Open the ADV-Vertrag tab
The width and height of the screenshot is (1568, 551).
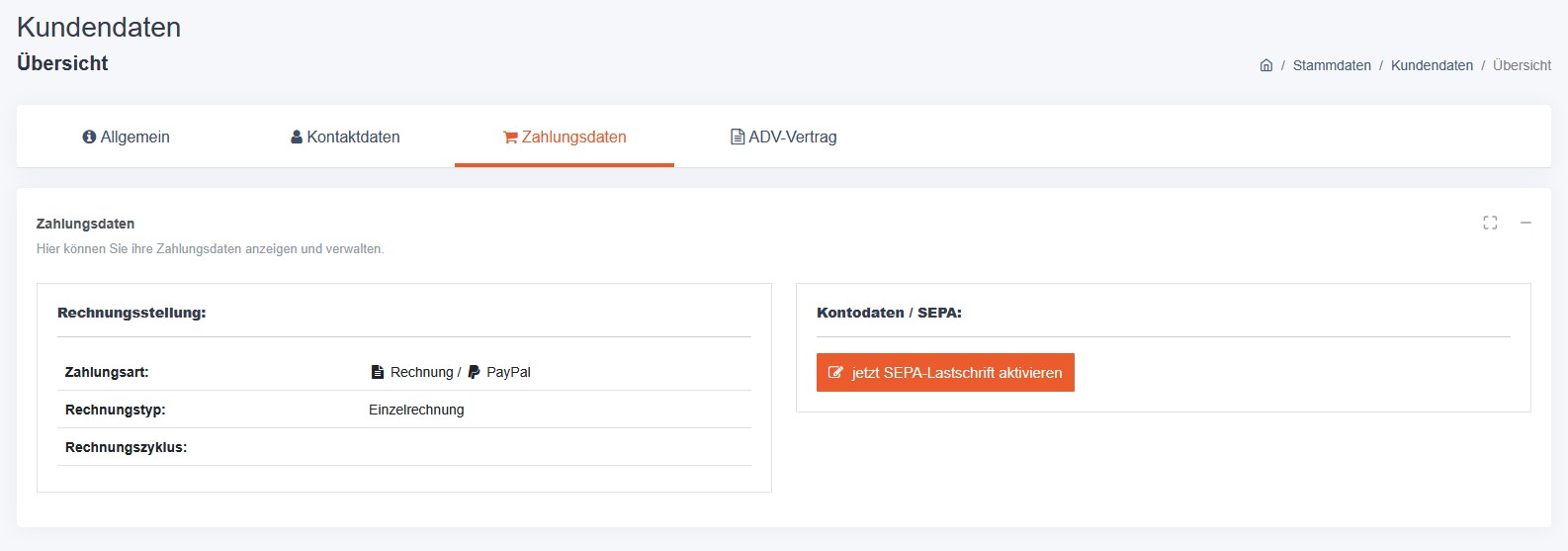point(792,138)
